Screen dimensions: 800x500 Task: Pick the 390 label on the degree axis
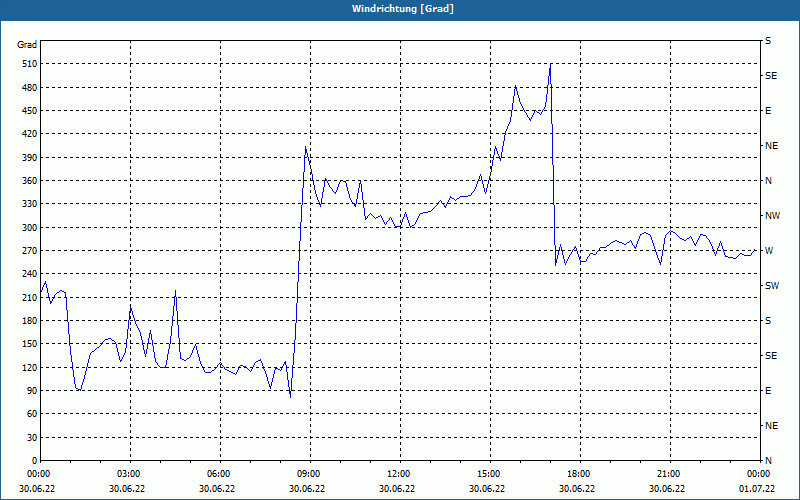click(x=30, y=157)
